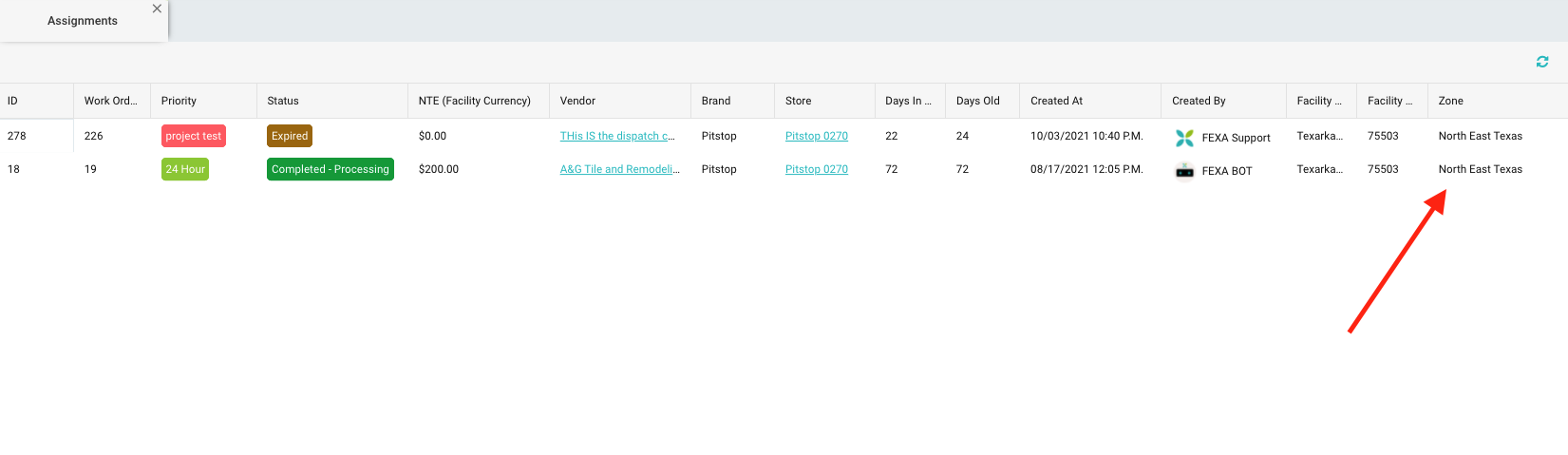Sort by the Days Old column header
The image size is (1568, 455).
click(977, 101)
